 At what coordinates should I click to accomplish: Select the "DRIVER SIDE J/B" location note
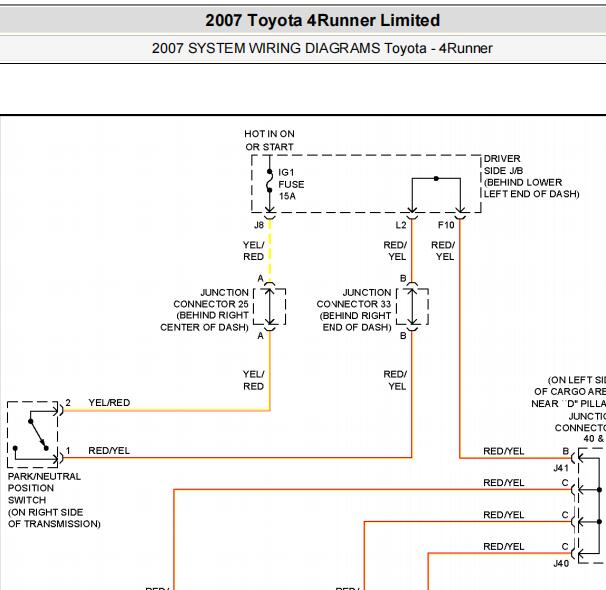tap(531, 176)
